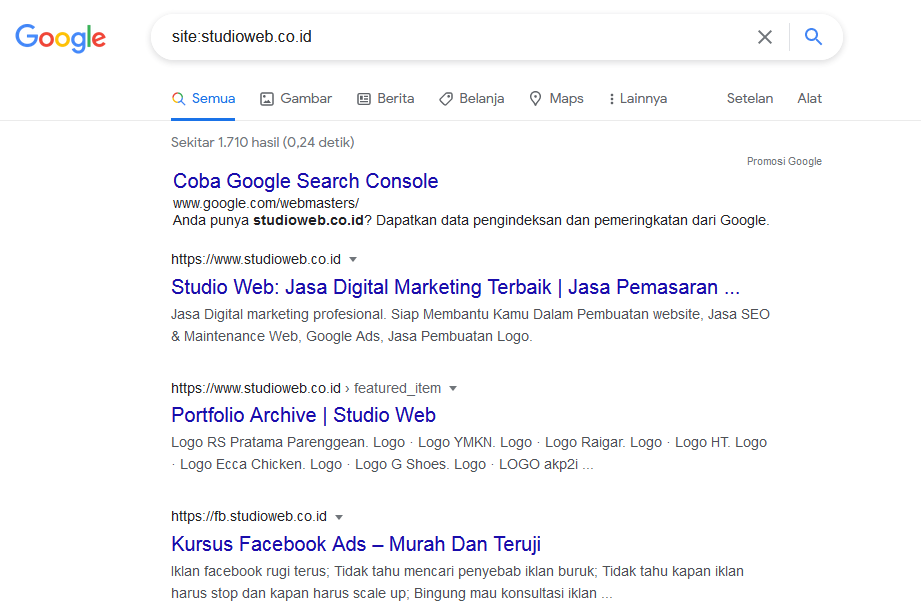Click the Lainnya three-dot icon
Viewport: 921px width, 605px height.
[611, 99]
